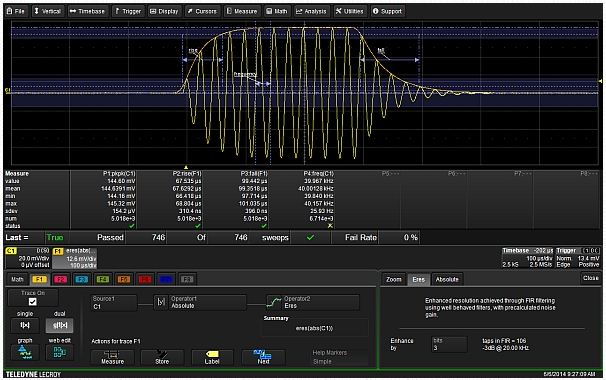This screenshot has height=380, width=606.
Task: Click the web edit icon
Action: pos(60,353)
